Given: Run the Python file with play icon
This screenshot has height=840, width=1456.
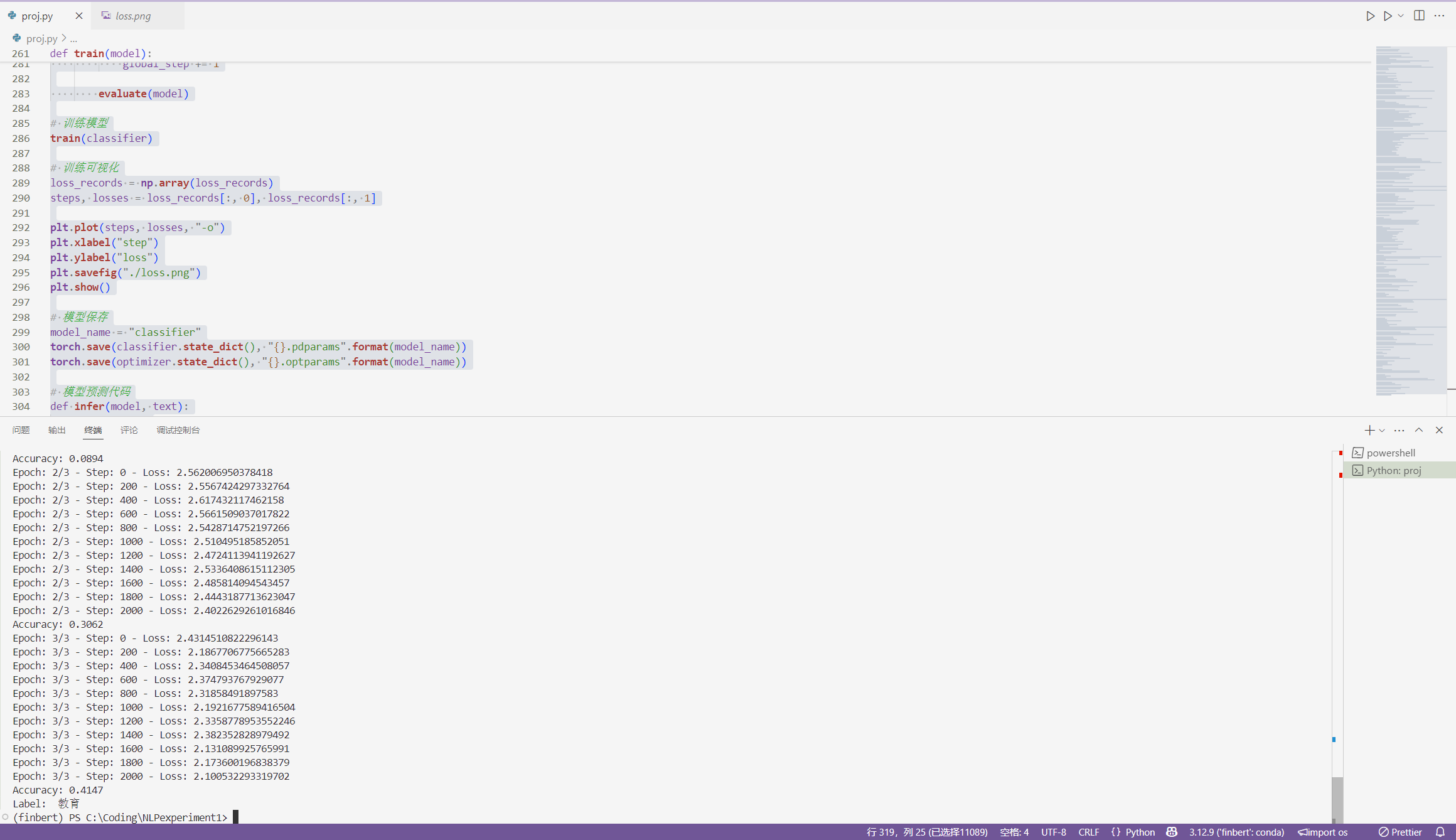Looking at the screenshot, I should click(1370, 16).
